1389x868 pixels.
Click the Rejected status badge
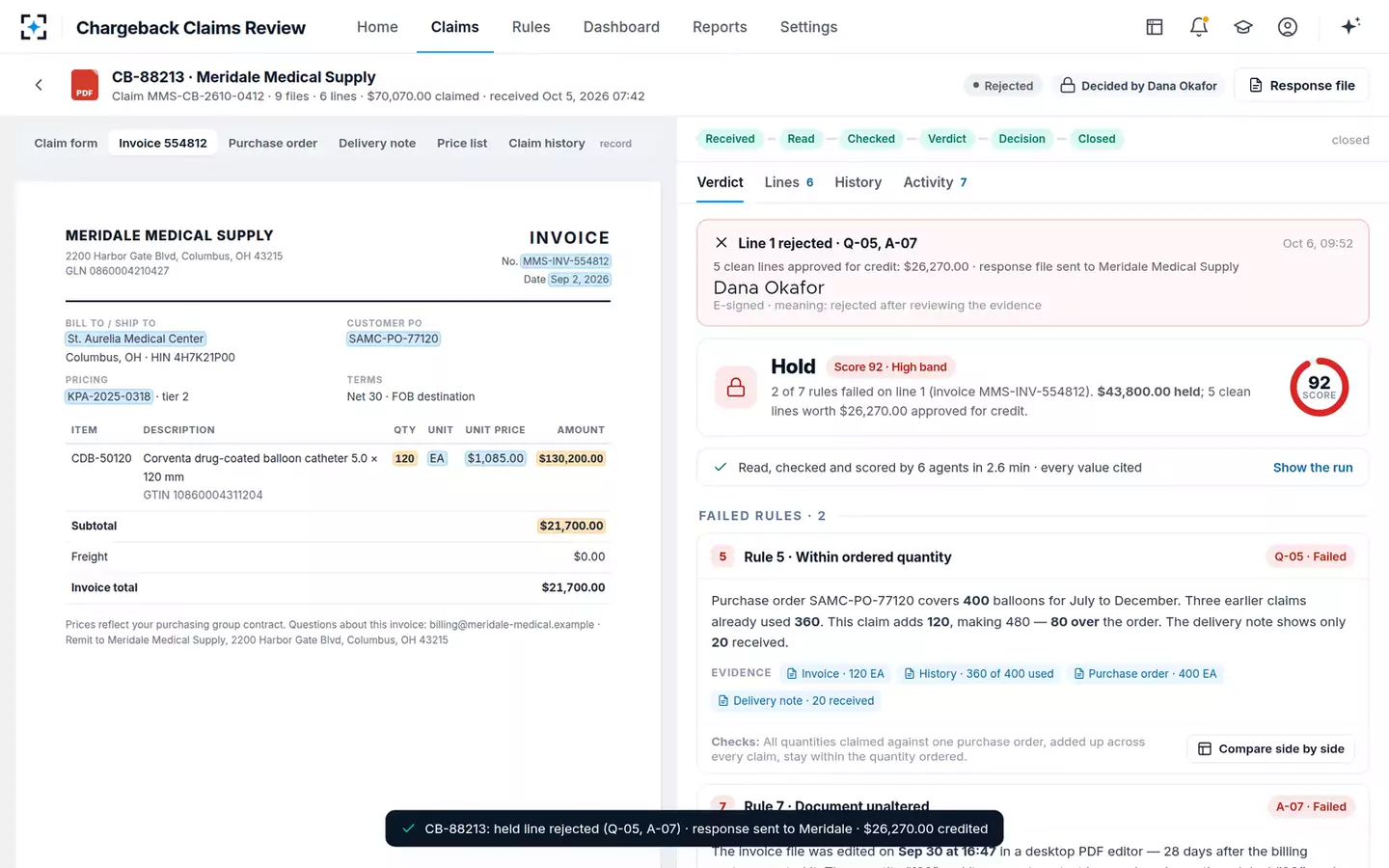pyautogui.click(x=1003, y=86)
